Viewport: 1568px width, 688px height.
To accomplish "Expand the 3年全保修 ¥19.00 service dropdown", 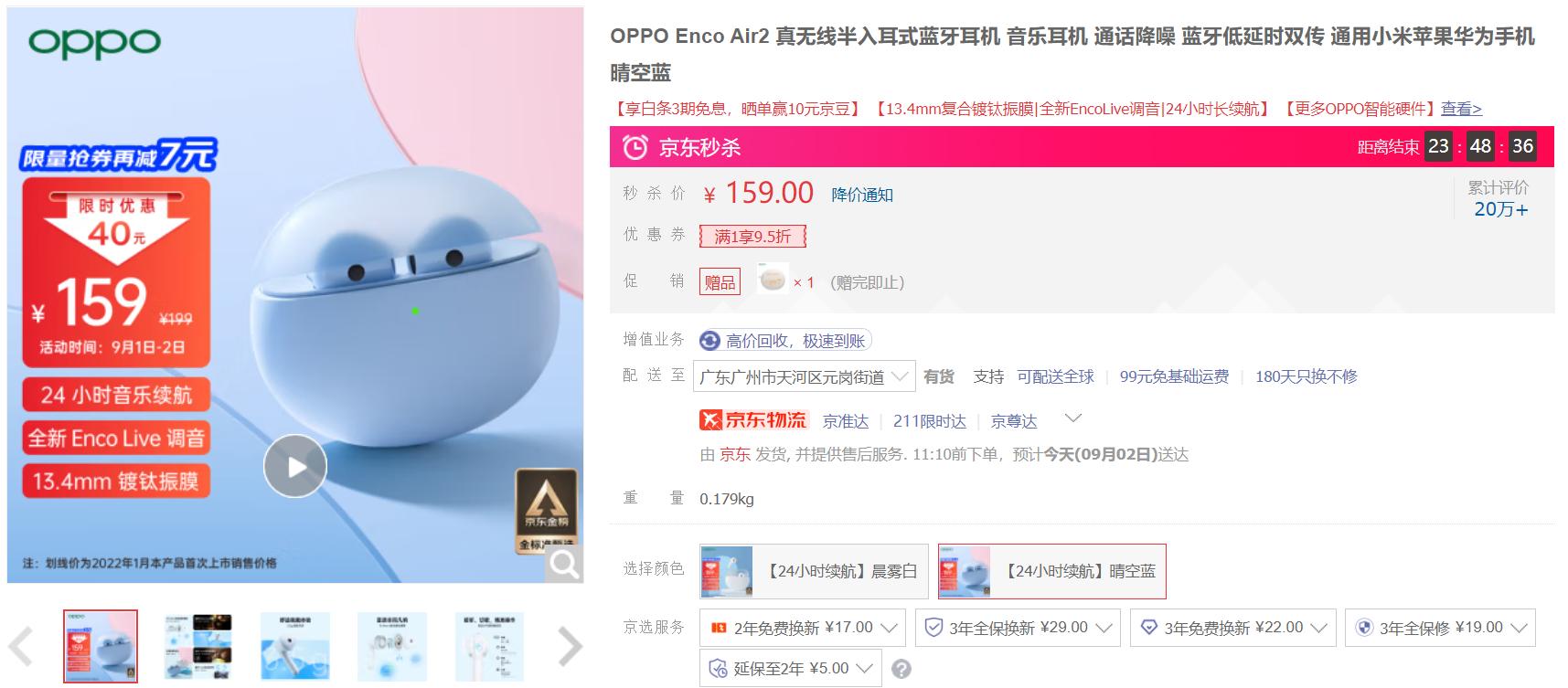I will click(1440, 628).
